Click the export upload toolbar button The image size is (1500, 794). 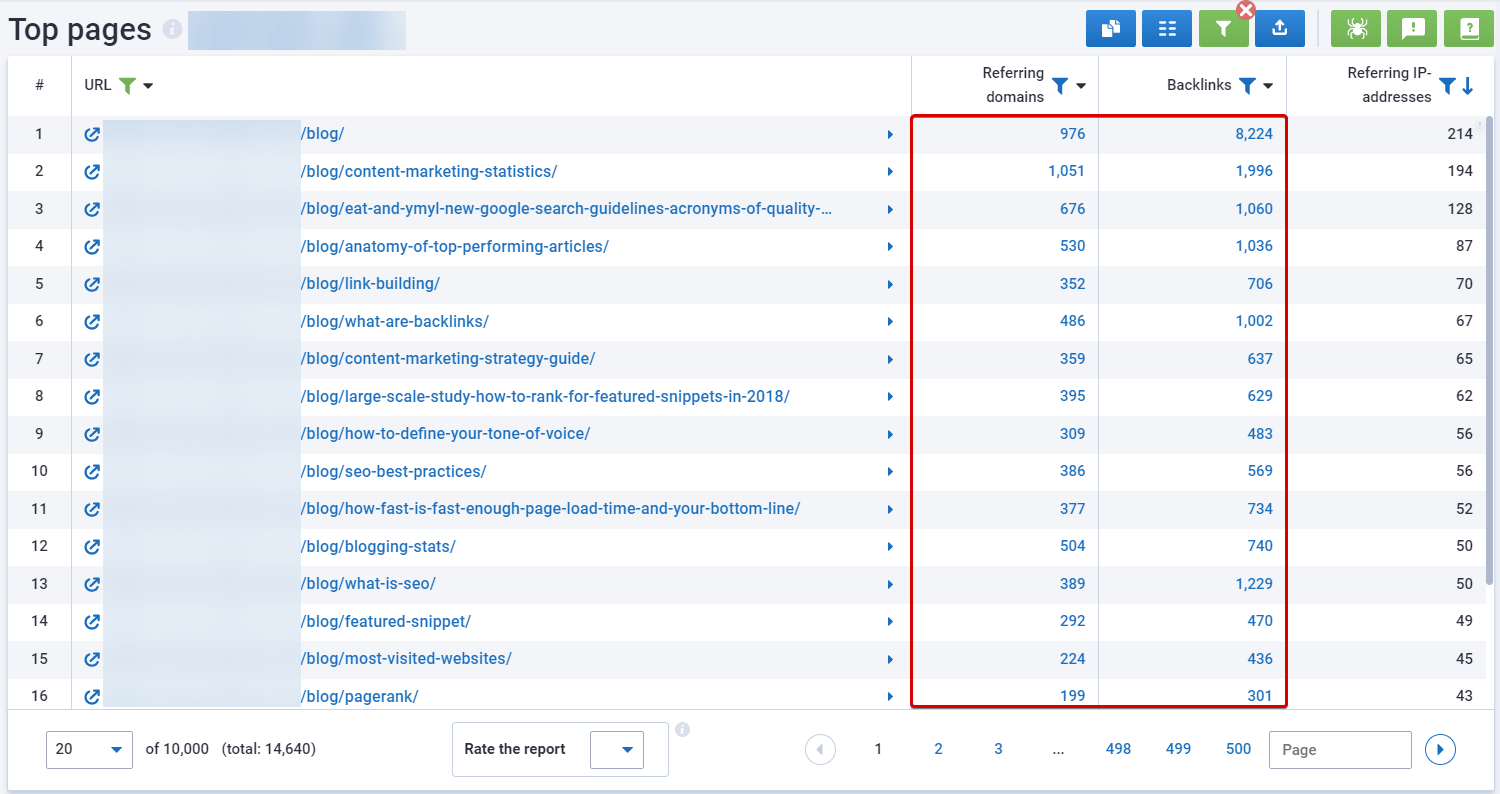pyautogui.click(x=1280, y=29)
